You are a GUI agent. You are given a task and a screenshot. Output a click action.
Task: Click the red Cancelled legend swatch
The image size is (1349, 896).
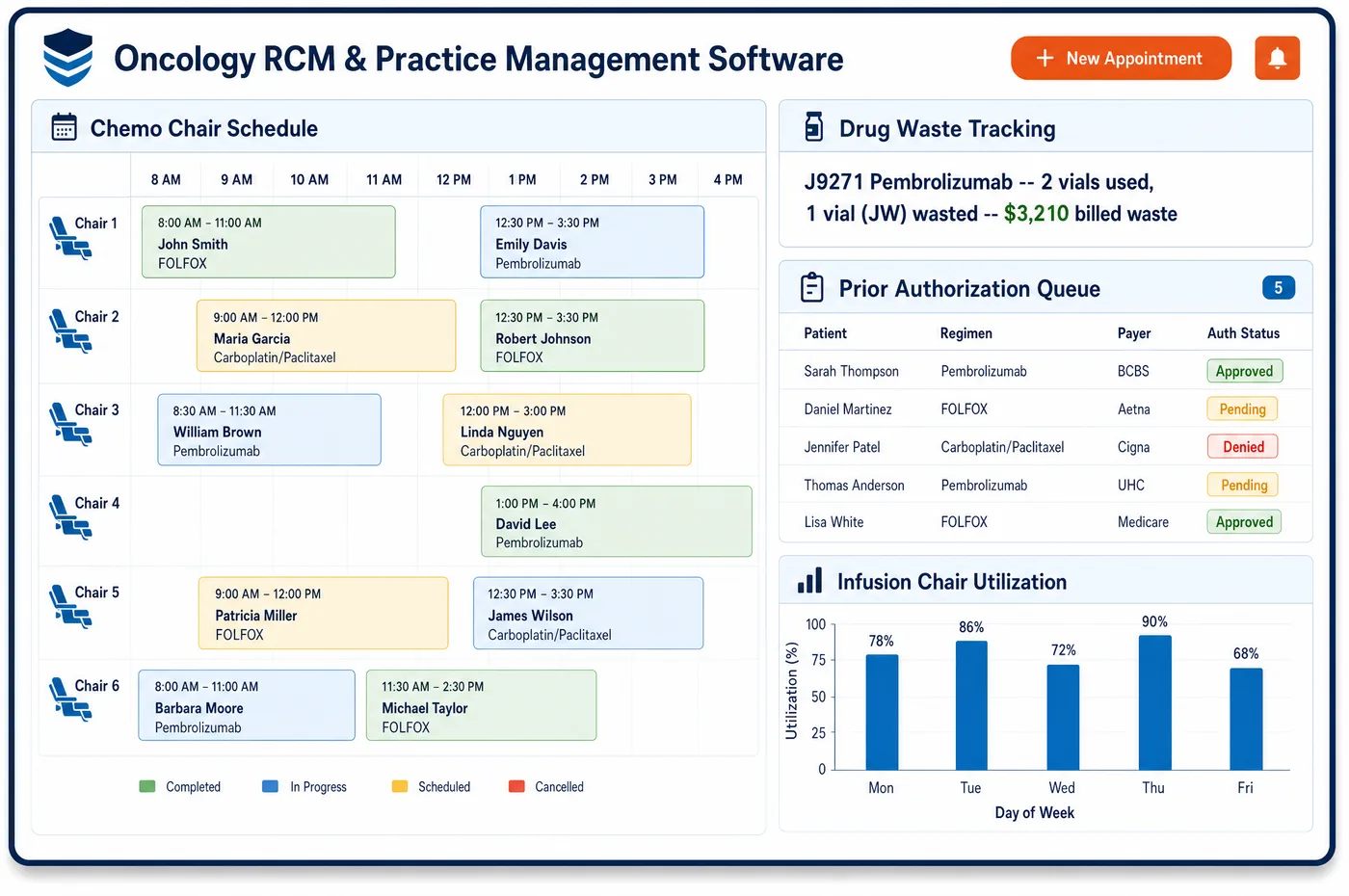pos(516,786)
